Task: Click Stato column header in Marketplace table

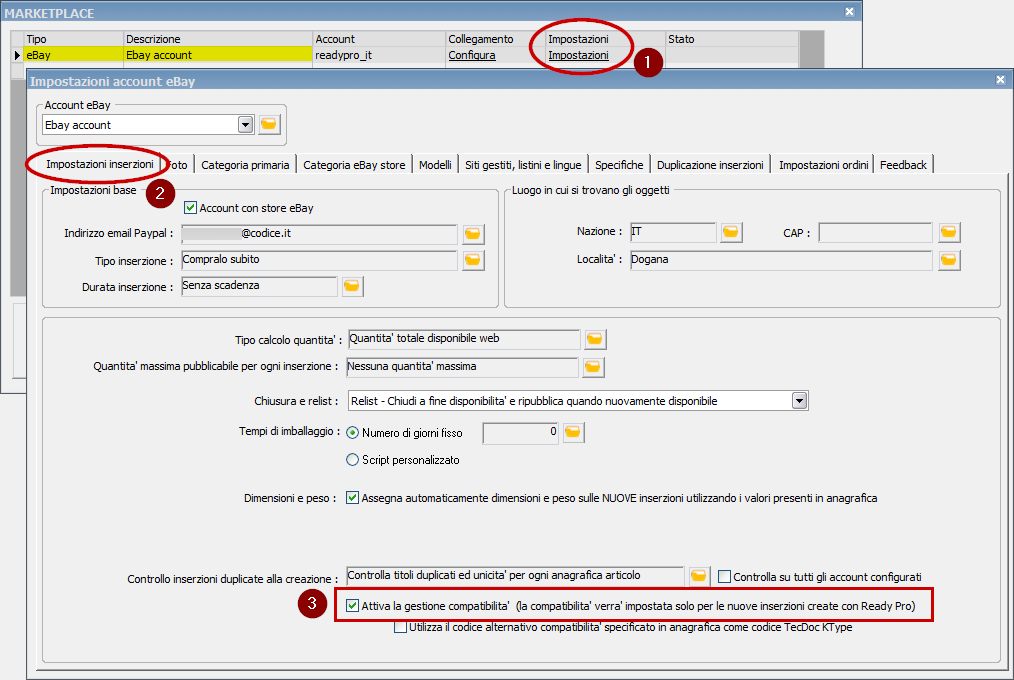Action: 732,39
